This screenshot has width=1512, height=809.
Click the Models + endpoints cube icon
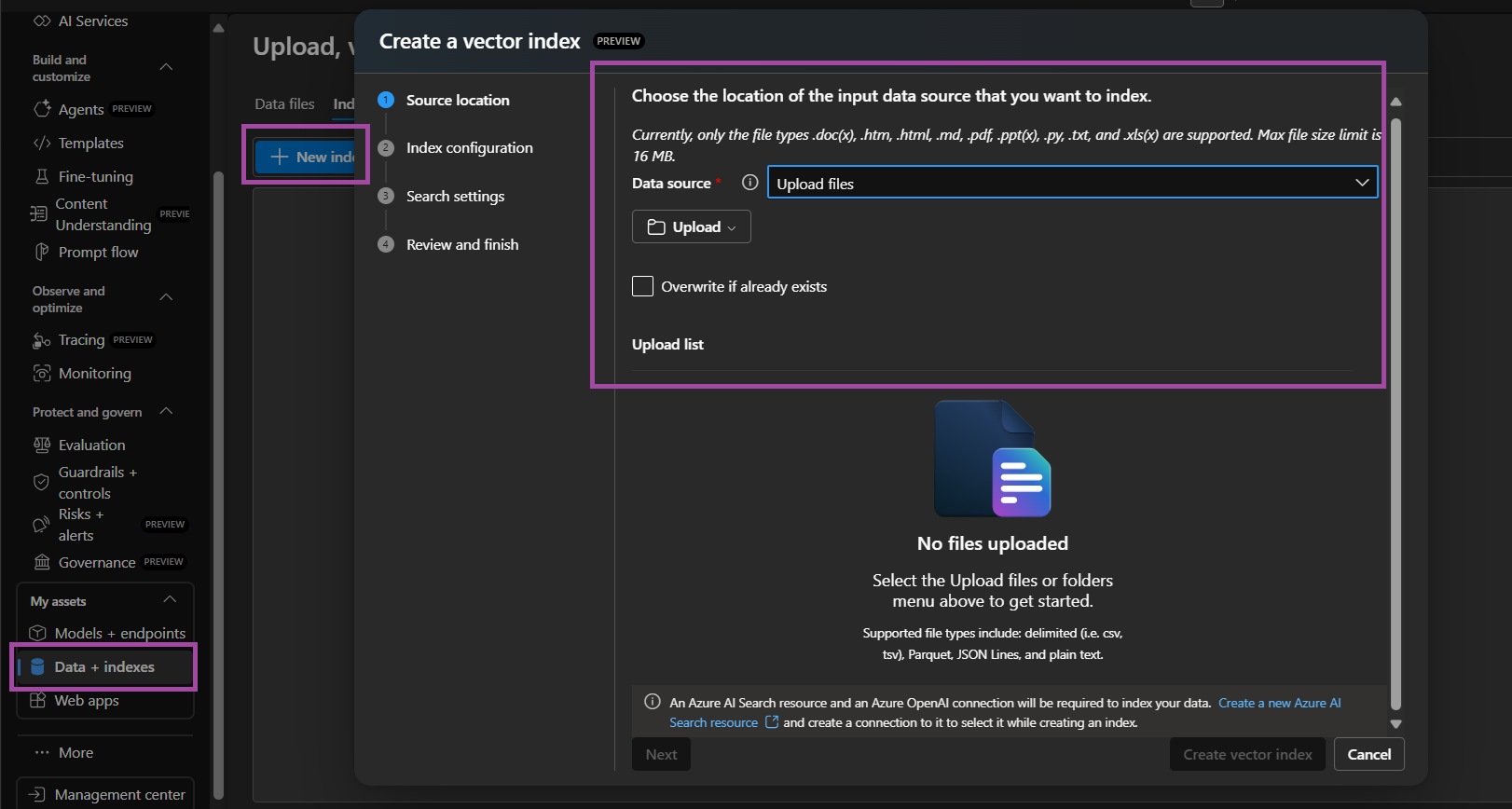37,633
